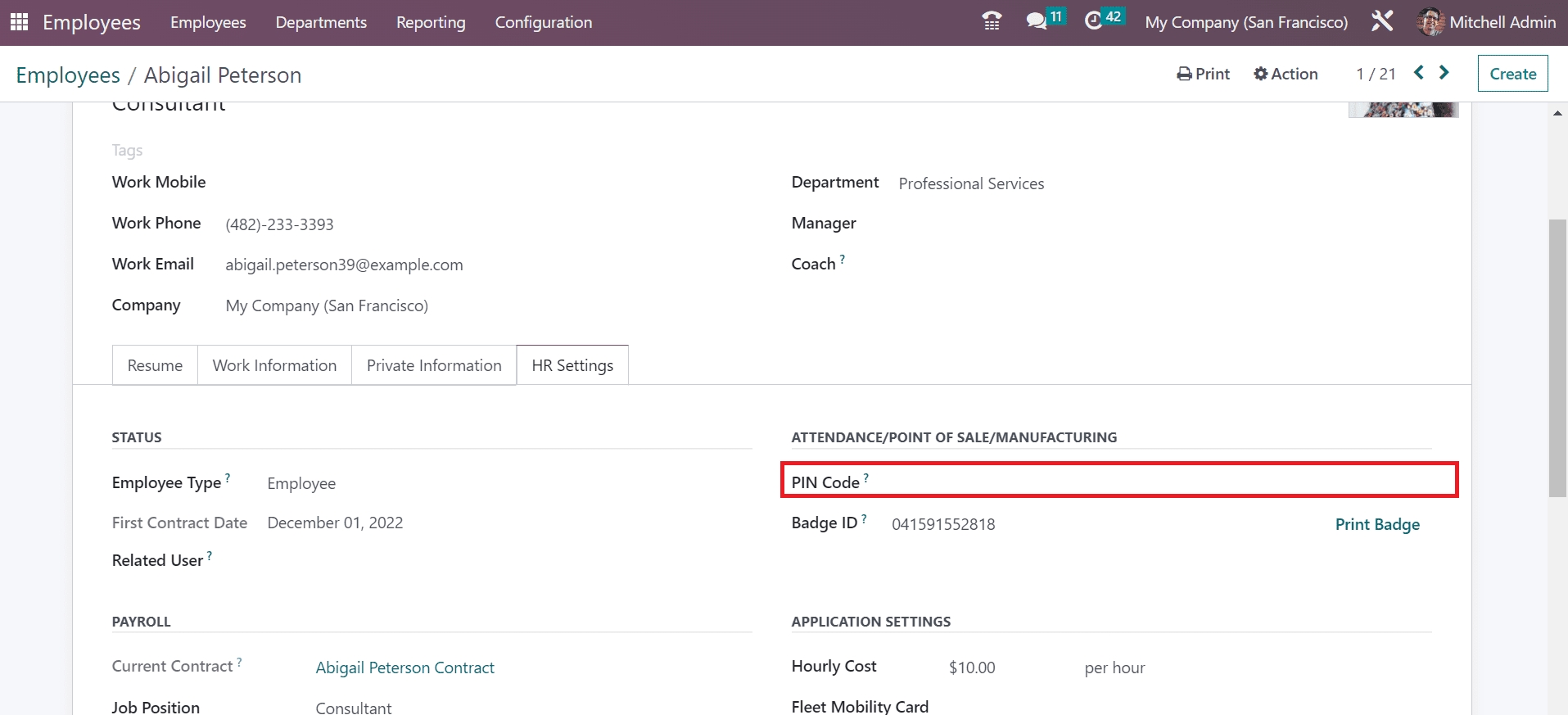The image size is (1568, 715).
Task: Open the conversations chat bubble icon
Action: point(1037,21)
